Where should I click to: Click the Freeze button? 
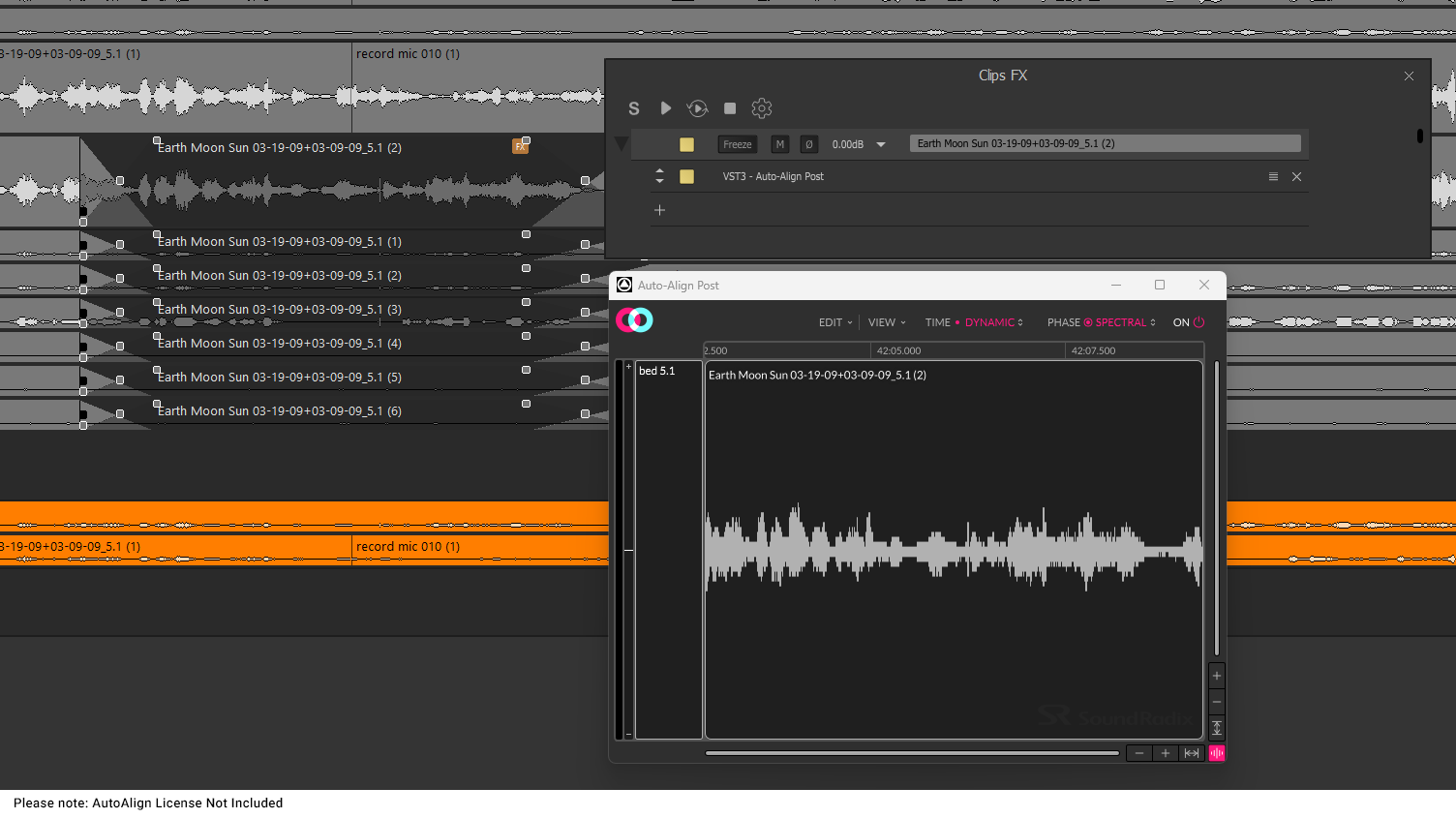(737, 143)
